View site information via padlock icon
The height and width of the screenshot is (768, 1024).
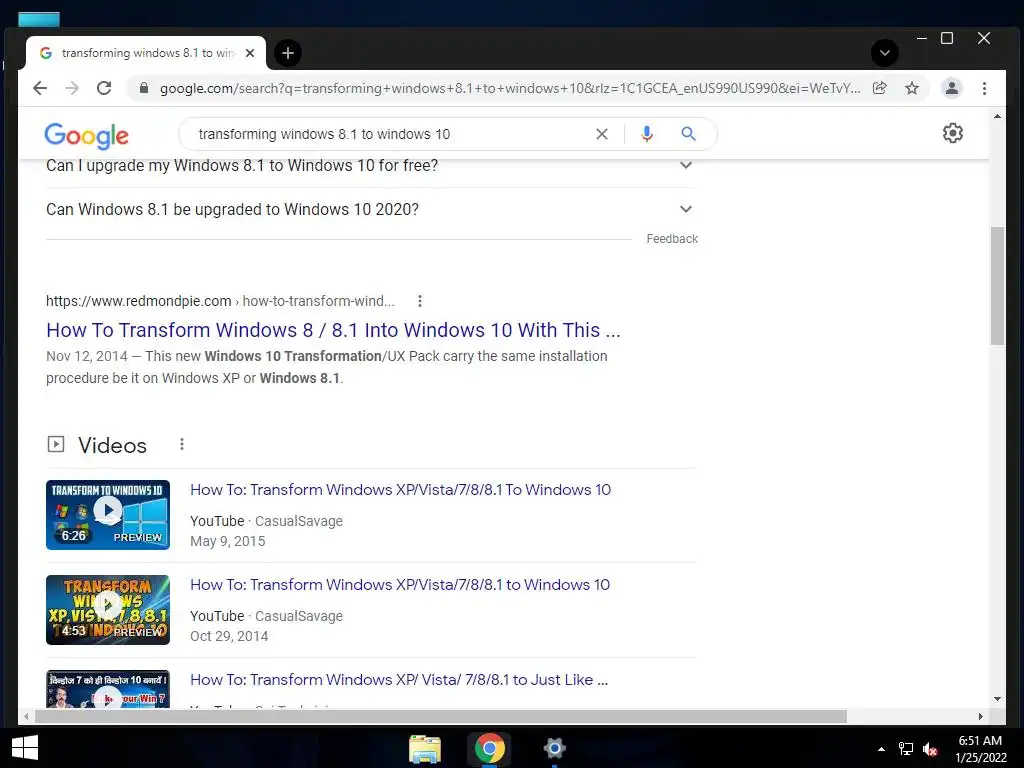click(144, 88)
